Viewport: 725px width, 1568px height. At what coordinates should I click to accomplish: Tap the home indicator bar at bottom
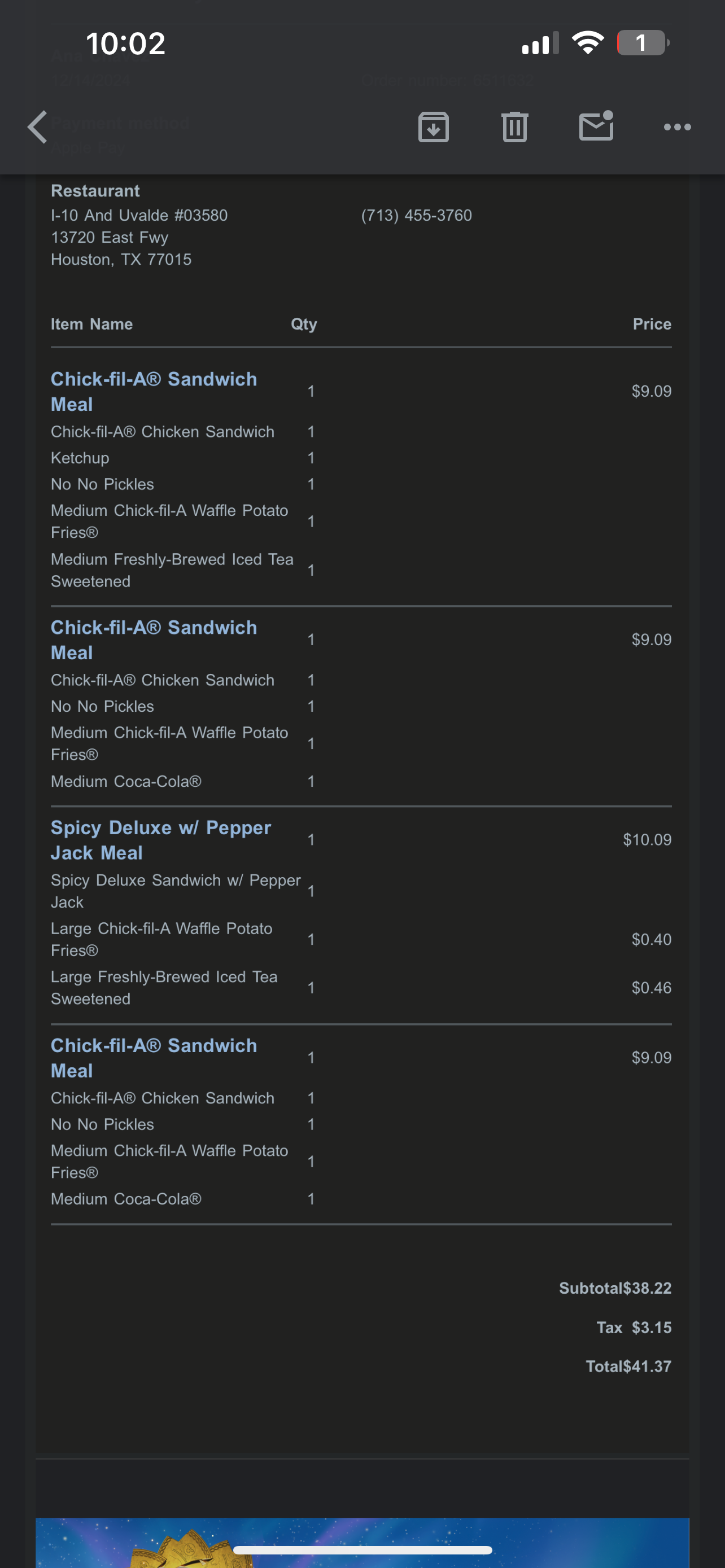[362, 1550]
